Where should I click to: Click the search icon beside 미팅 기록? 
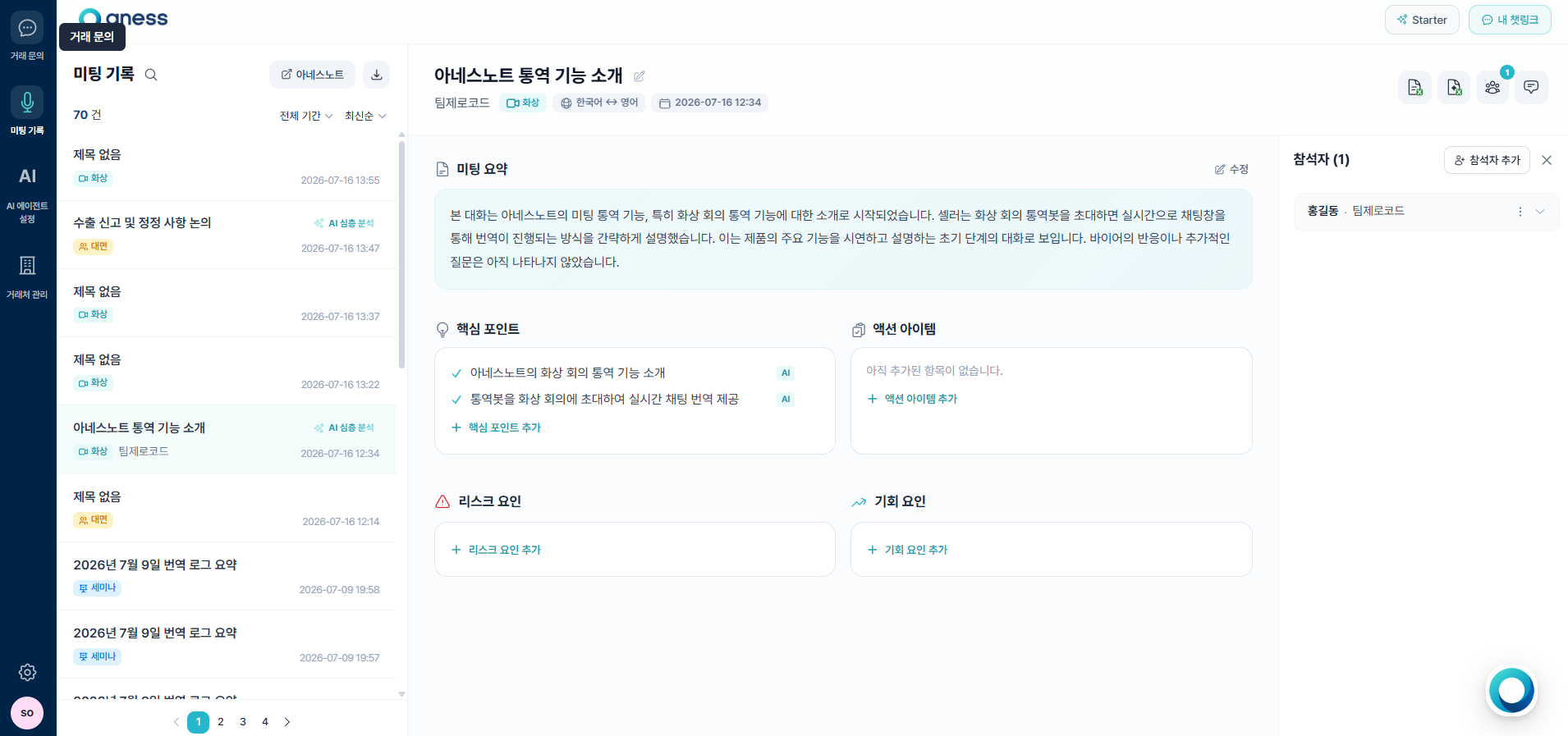pos(151,75)
